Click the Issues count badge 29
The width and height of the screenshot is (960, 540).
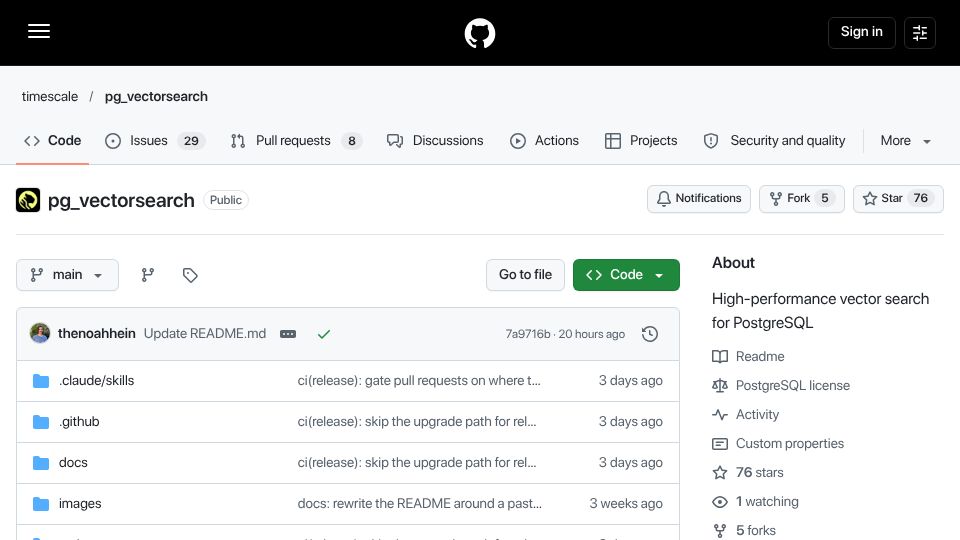click(191, 141)
